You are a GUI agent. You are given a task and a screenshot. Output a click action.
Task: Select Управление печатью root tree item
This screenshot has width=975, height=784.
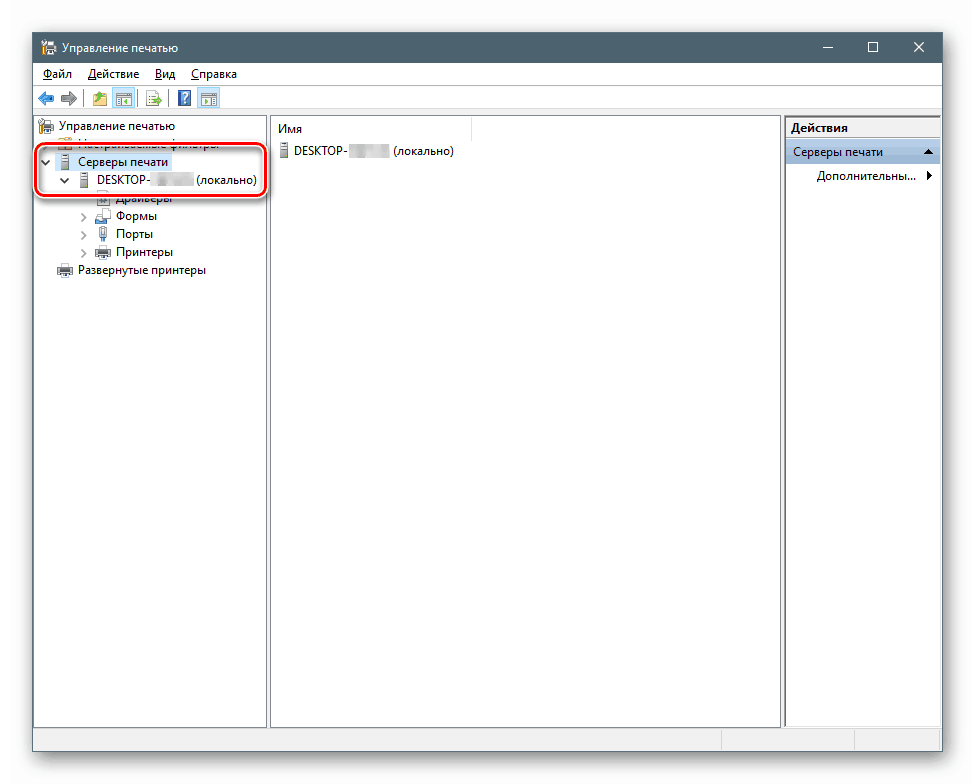click(117, 126)
